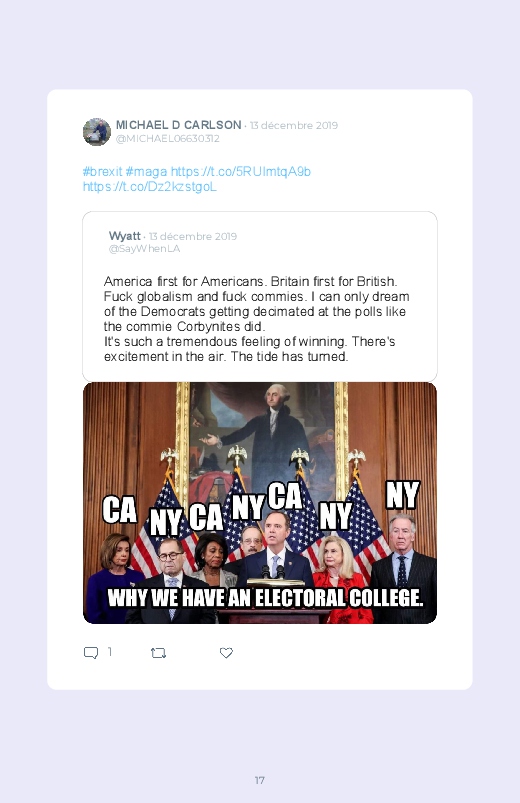This screenshot has width=520, height=803.
Task: Click the #brexit hashtag
Action: [x=102, y=172]
